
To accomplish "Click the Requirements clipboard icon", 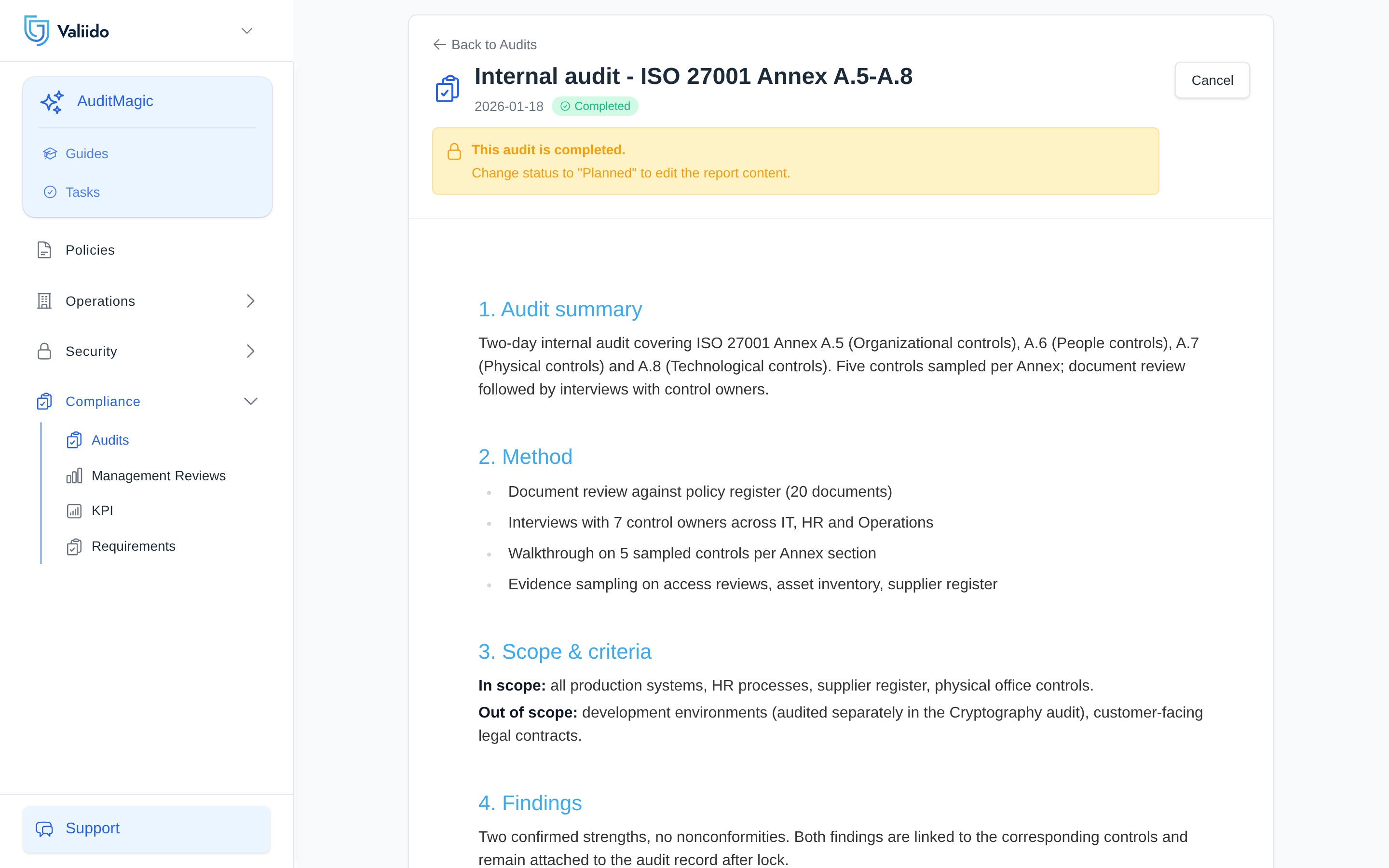I will click(x=74, y=546).
